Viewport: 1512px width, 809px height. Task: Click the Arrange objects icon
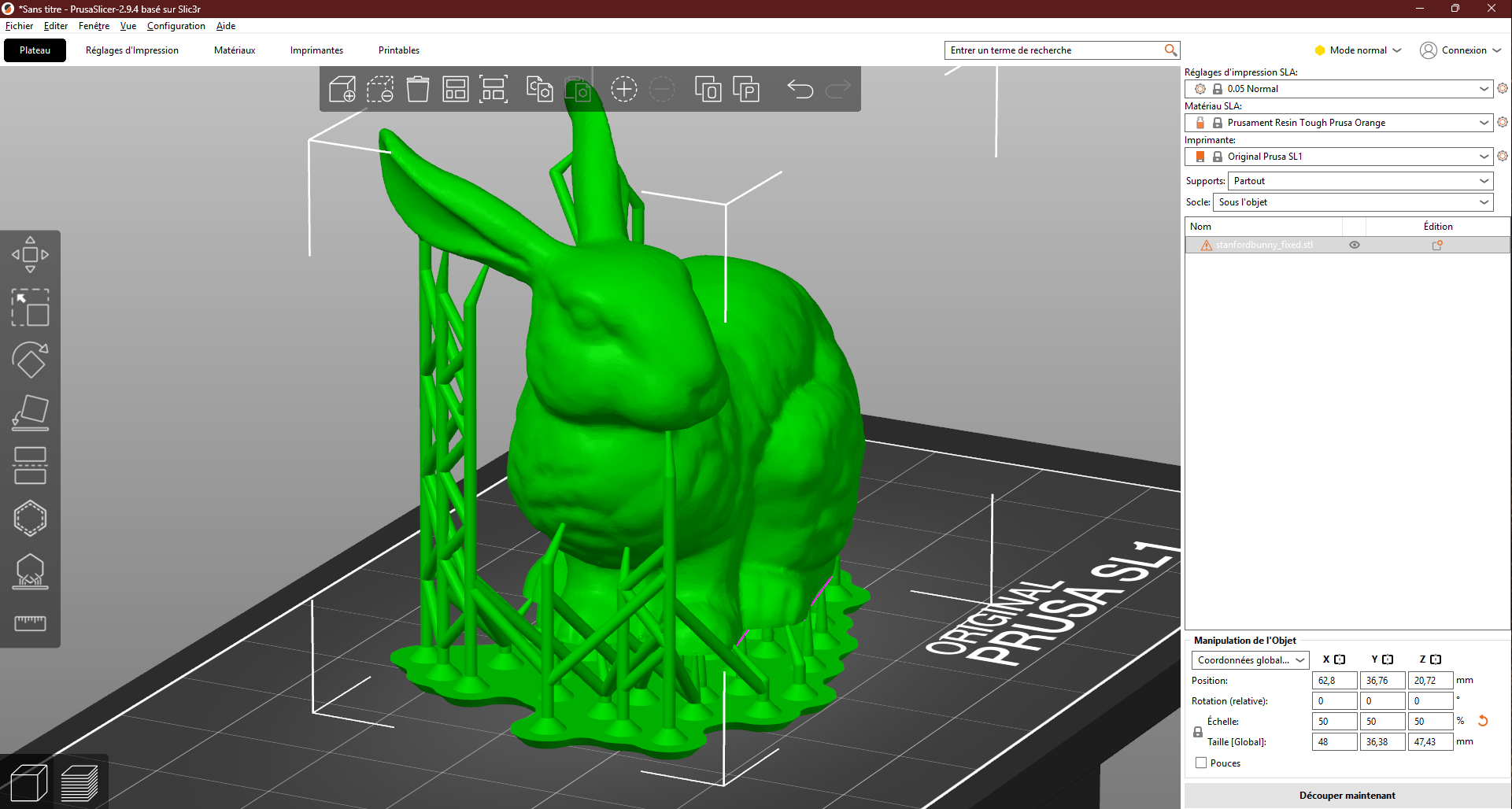coord(456,89)
